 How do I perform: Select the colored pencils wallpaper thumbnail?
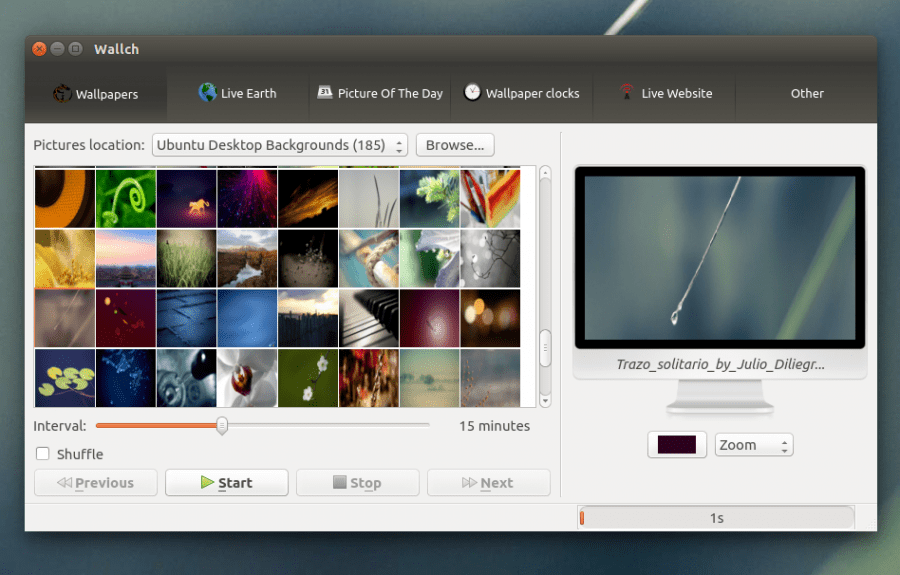490,199
